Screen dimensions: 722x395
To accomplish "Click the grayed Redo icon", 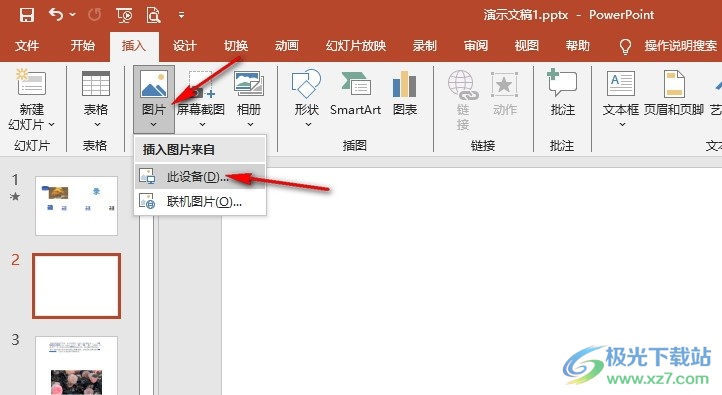I will [x=95, y=15].
